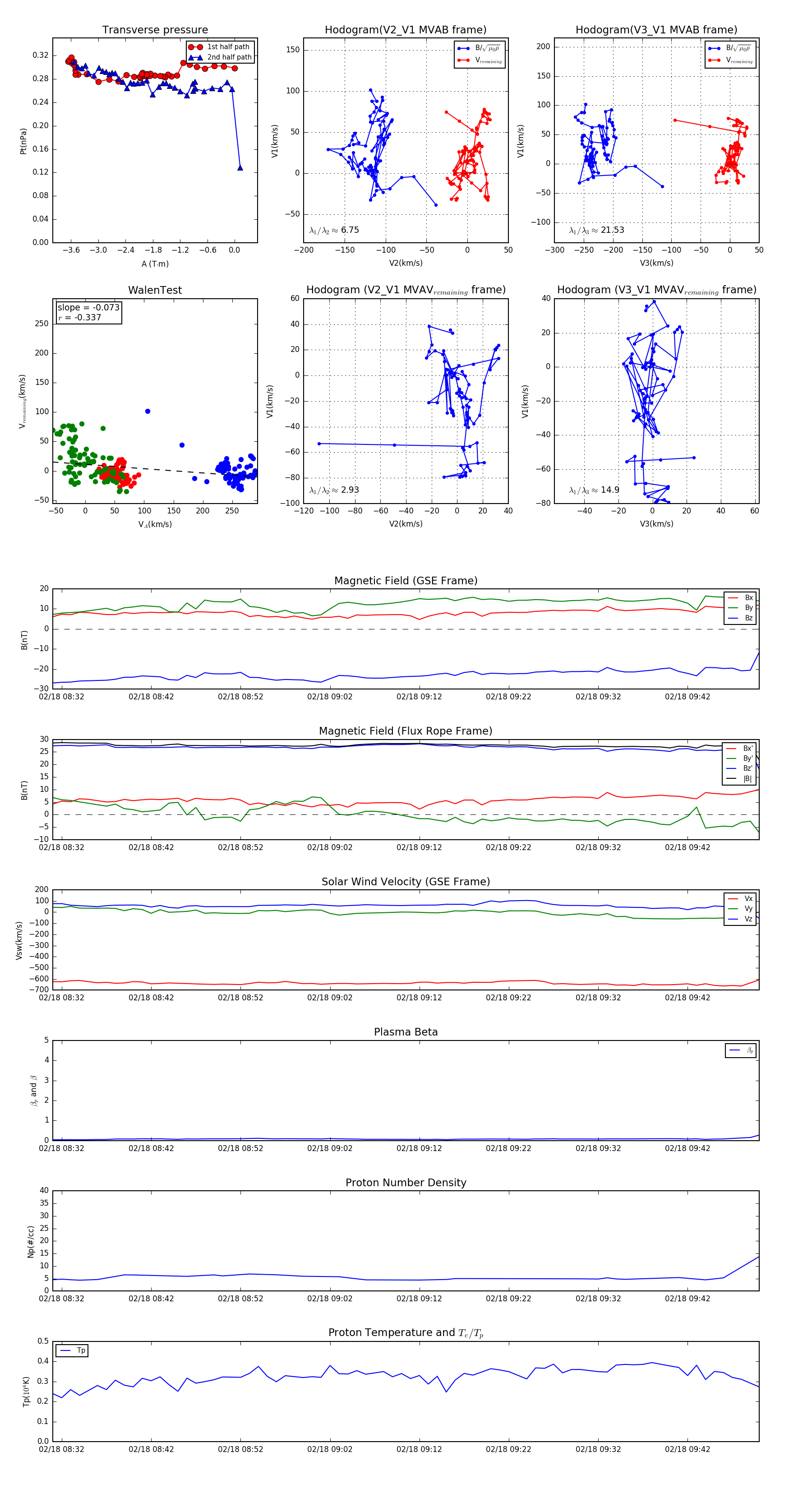Click the "Plasma Beta" plot title
This screenshot has height=1489, width=812.
[x=406, y=1032]
